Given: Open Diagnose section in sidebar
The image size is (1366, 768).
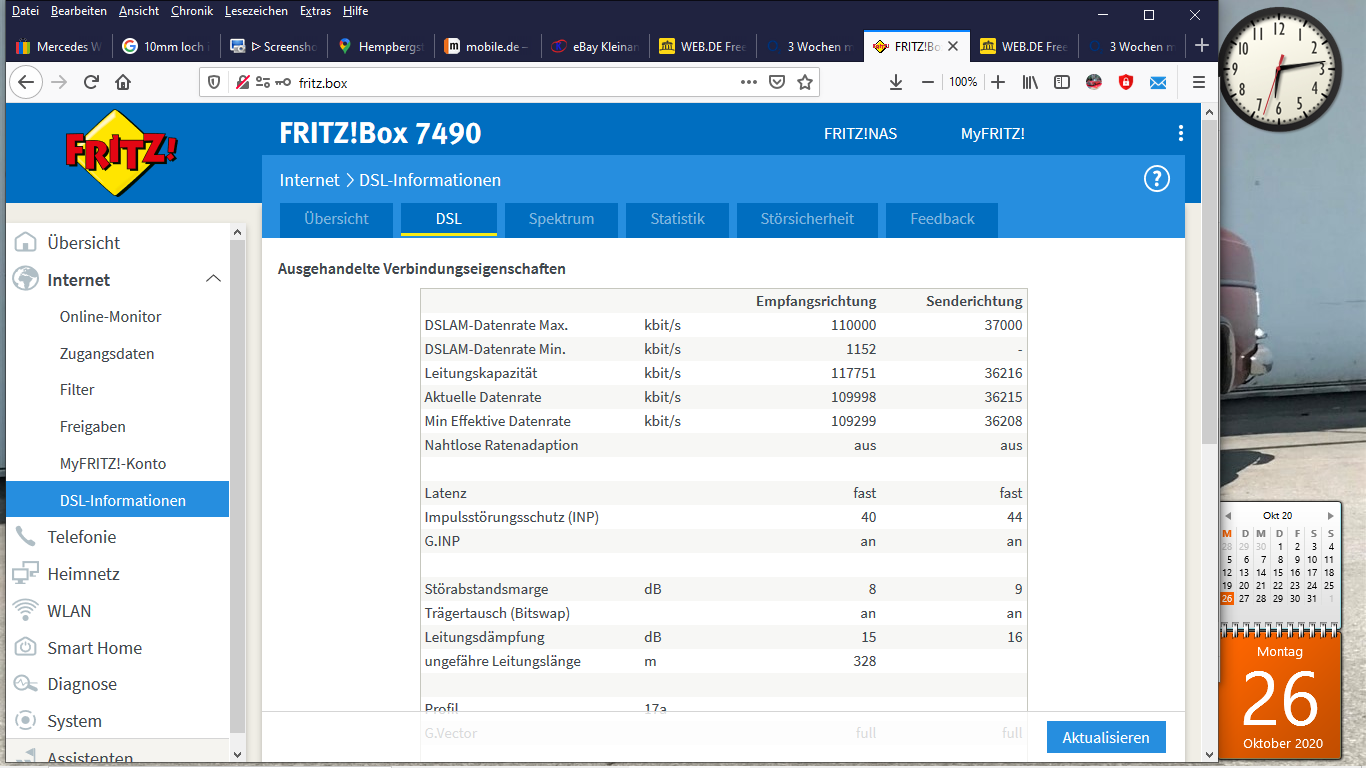Looking at the screenshot, I should 82,684.
